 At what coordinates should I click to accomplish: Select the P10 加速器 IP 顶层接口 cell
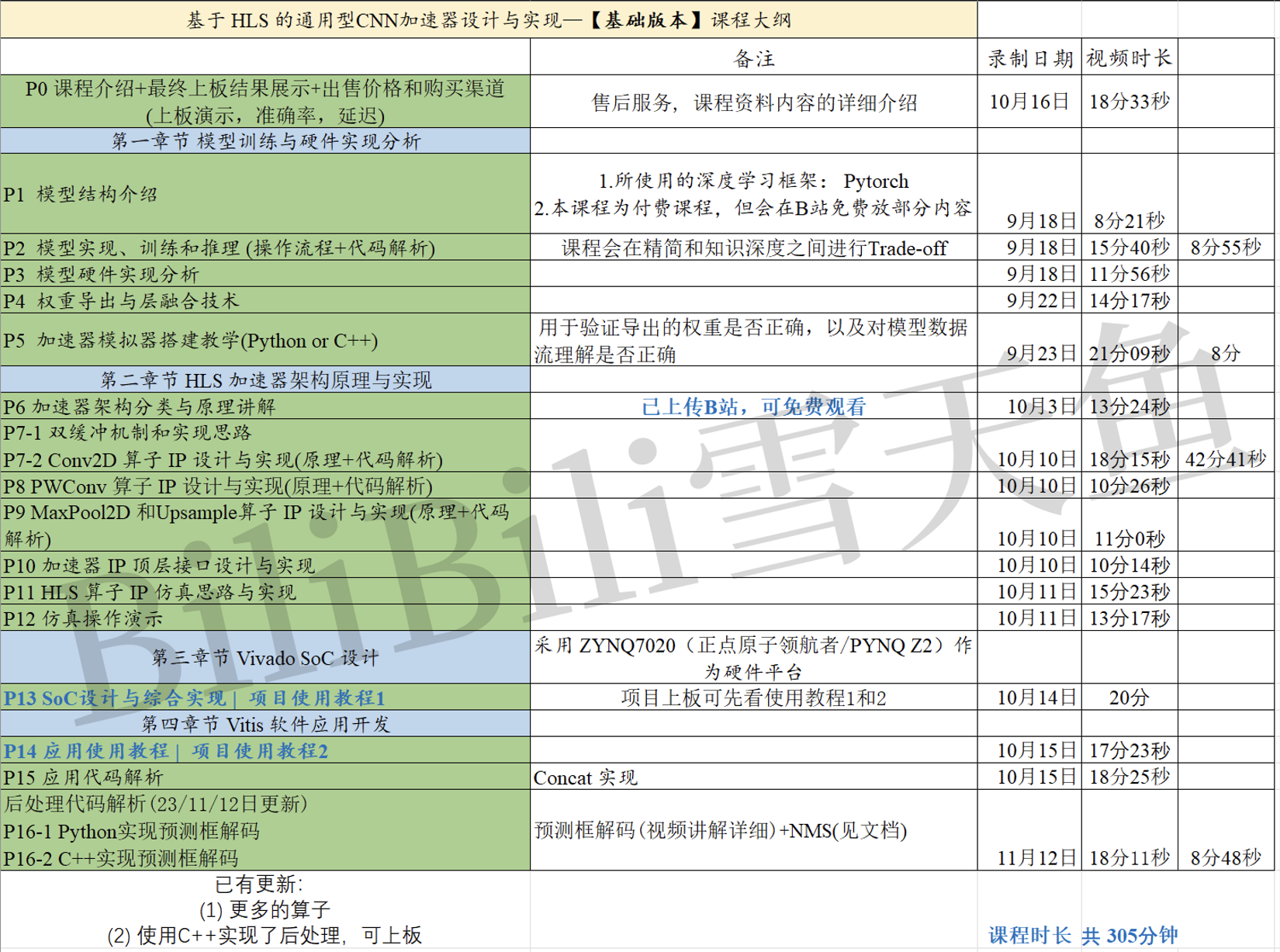pyautogui.click(x=265, y=565)
